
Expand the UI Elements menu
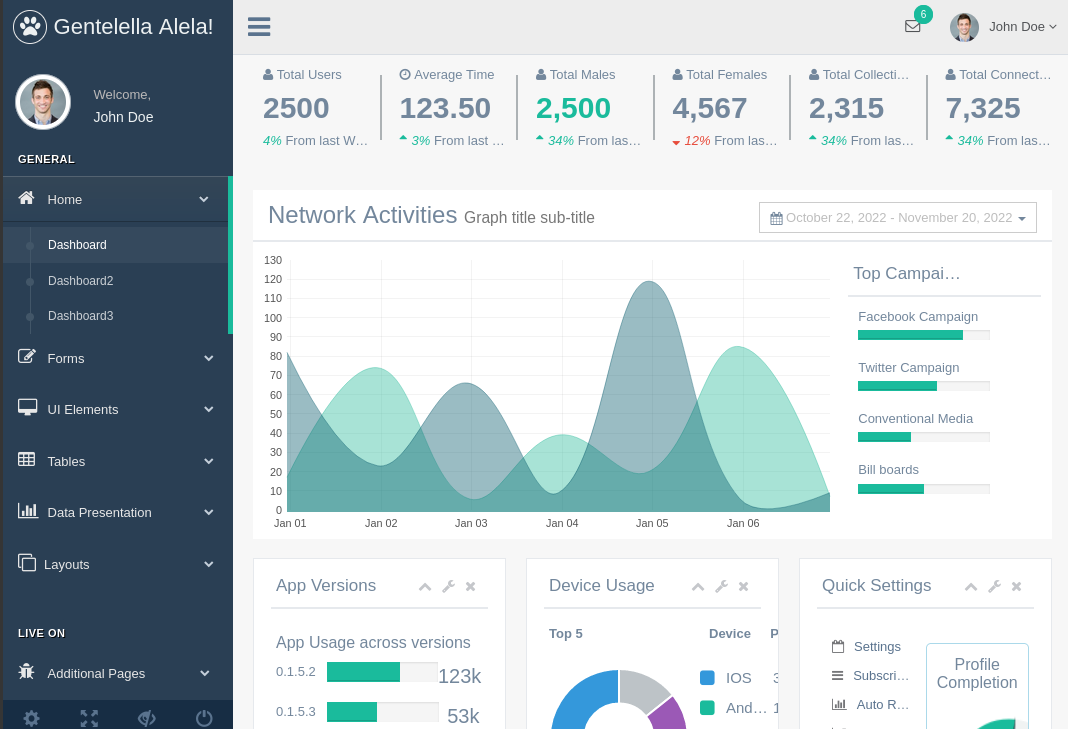click(117, 409)
